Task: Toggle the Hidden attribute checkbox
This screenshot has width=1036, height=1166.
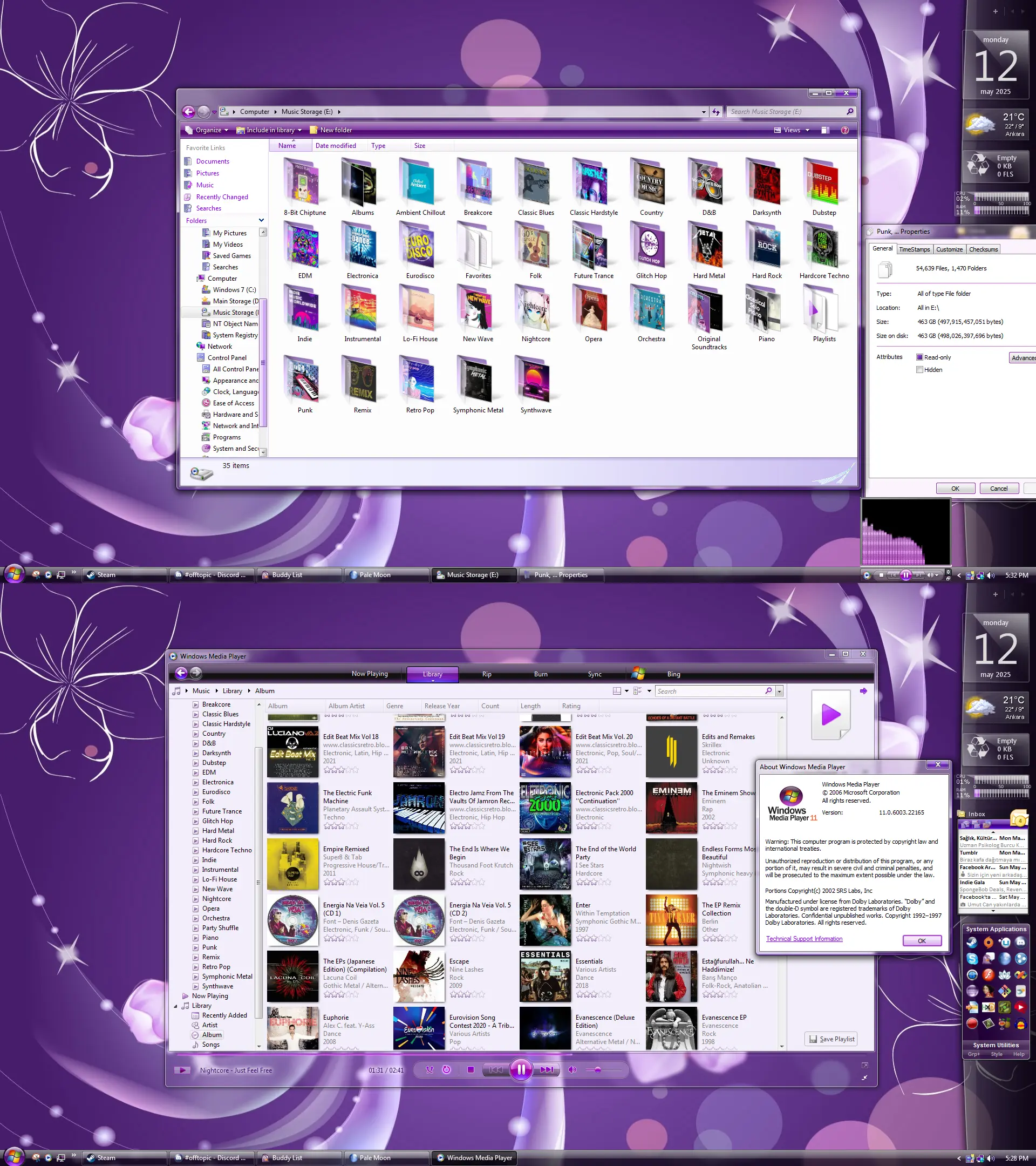Action: coord(919,370)
